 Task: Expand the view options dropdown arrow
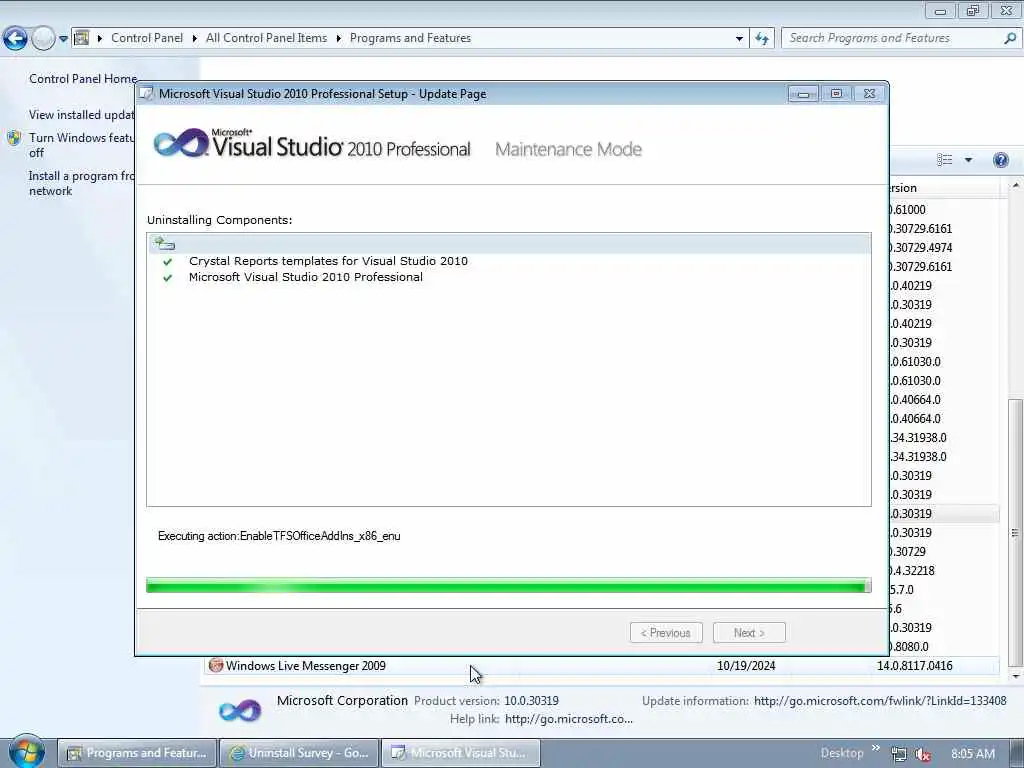tap(968, 160)
